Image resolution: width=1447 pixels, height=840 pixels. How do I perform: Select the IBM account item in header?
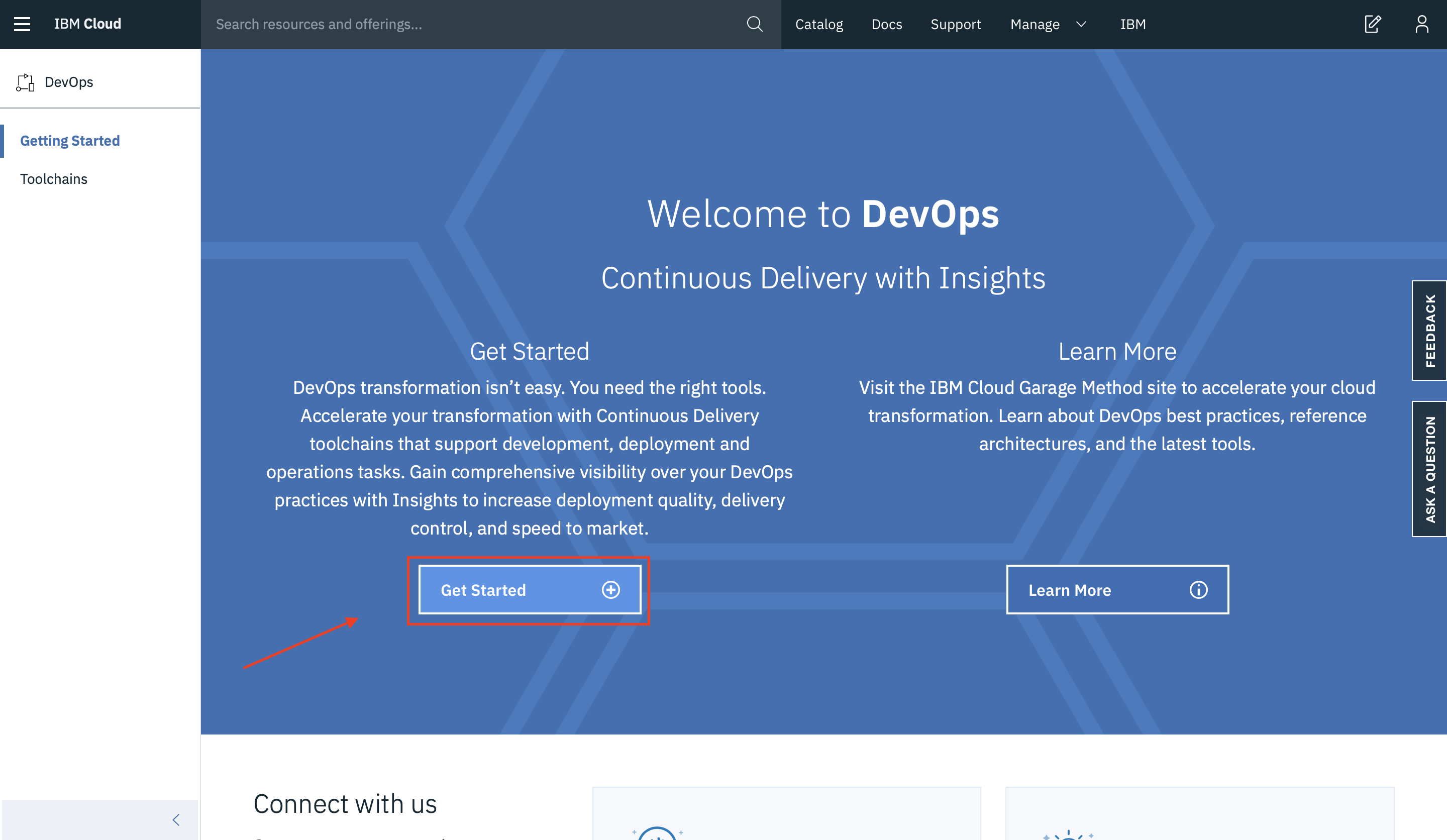pos(1133,24)
